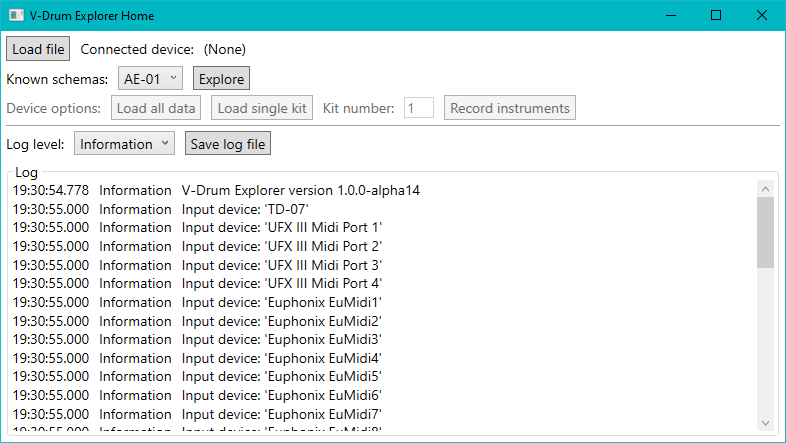Click the Load all data button
The width and height of the screenshot is (786, 443).
coord(155,108)
